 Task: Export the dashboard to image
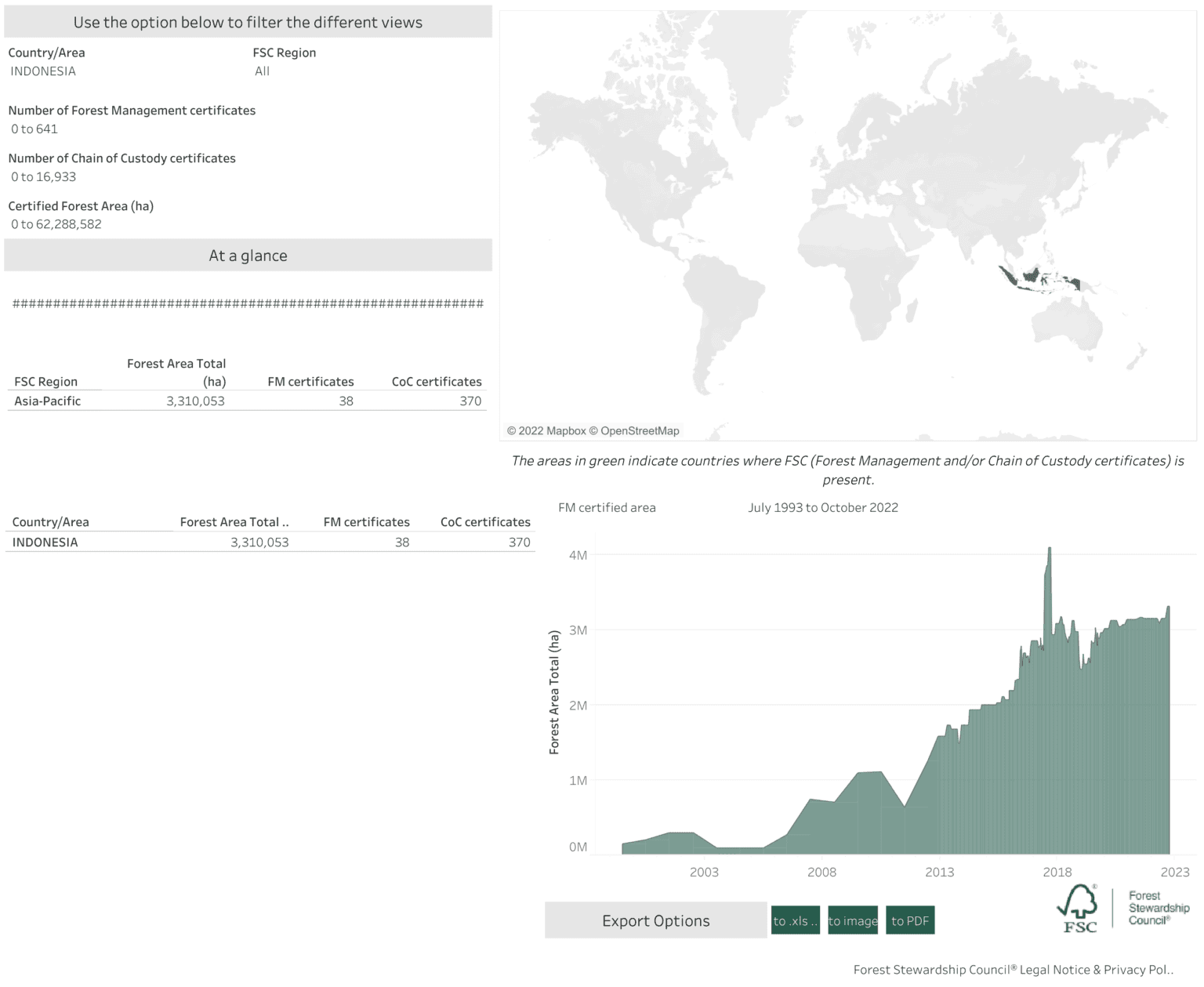click(x=853, y=921)
